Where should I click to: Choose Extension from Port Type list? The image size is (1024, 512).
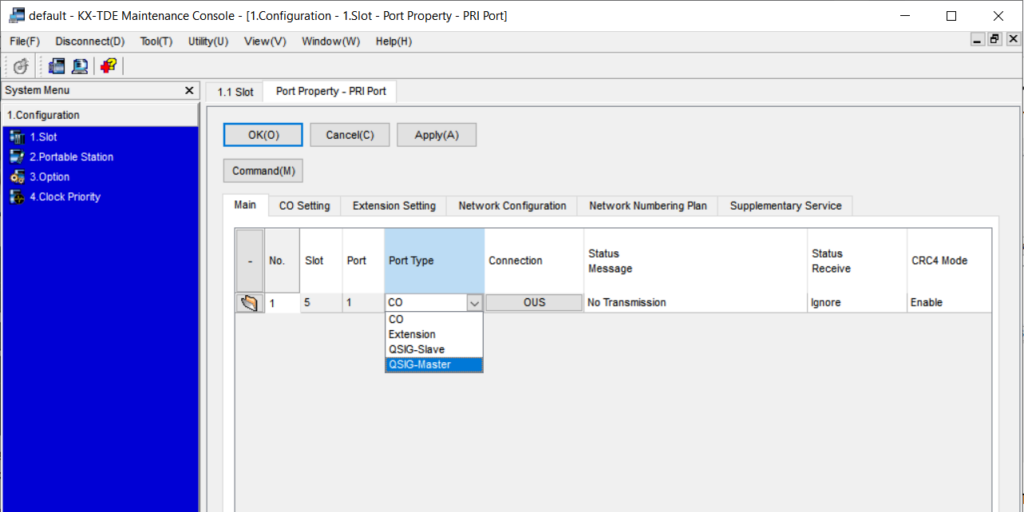click(412, 334)
